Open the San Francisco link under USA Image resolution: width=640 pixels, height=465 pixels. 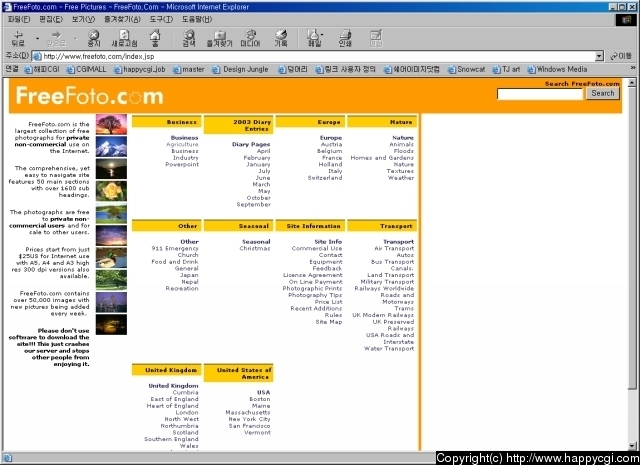coord(249,426)
